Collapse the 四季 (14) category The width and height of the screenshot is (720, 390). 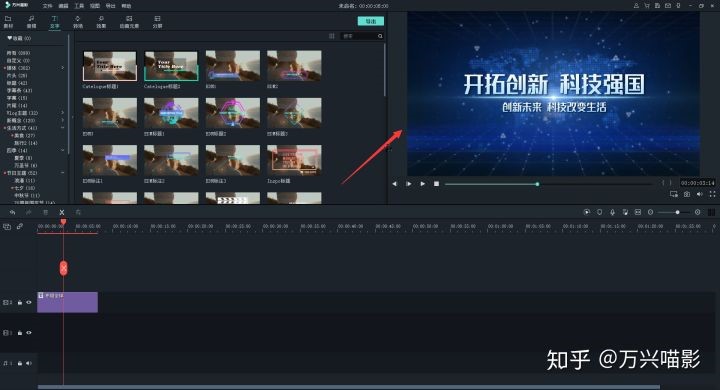pyautogui.click(x=62, y=150)
